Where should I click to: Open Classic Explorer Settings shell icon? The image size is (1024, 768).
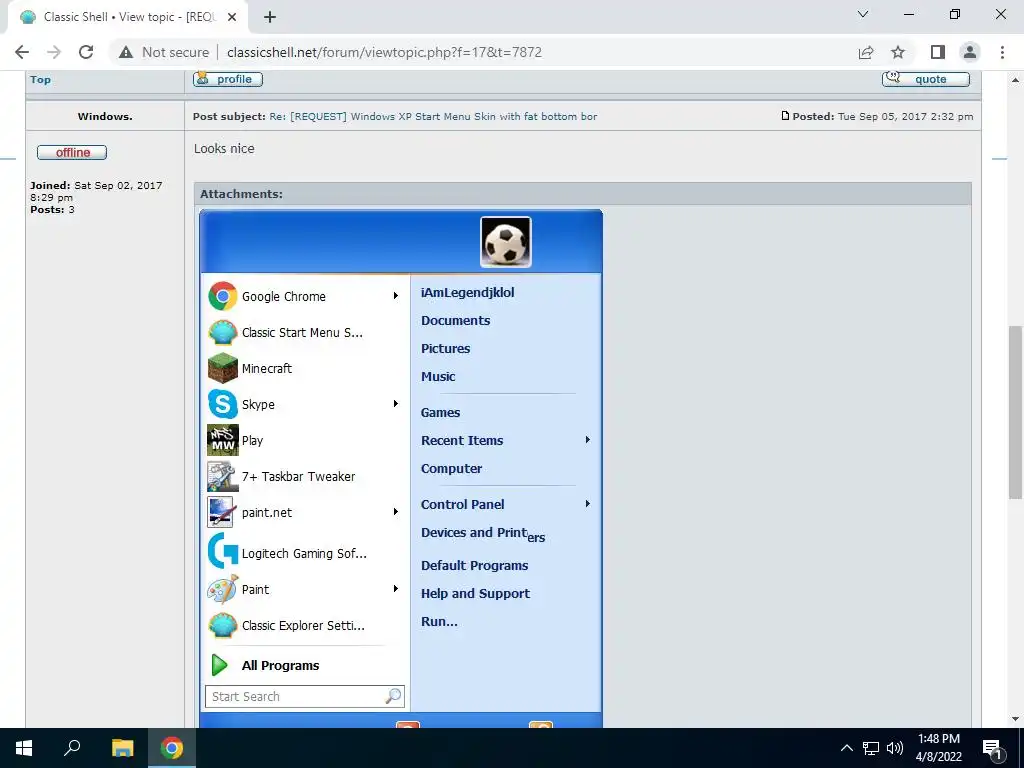point(223,625)
